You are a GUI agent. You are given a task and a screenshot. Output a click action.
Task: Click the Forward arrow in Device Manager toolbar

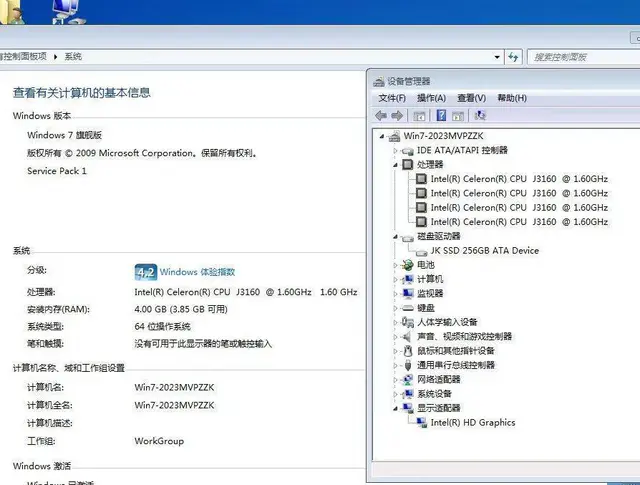397,116
